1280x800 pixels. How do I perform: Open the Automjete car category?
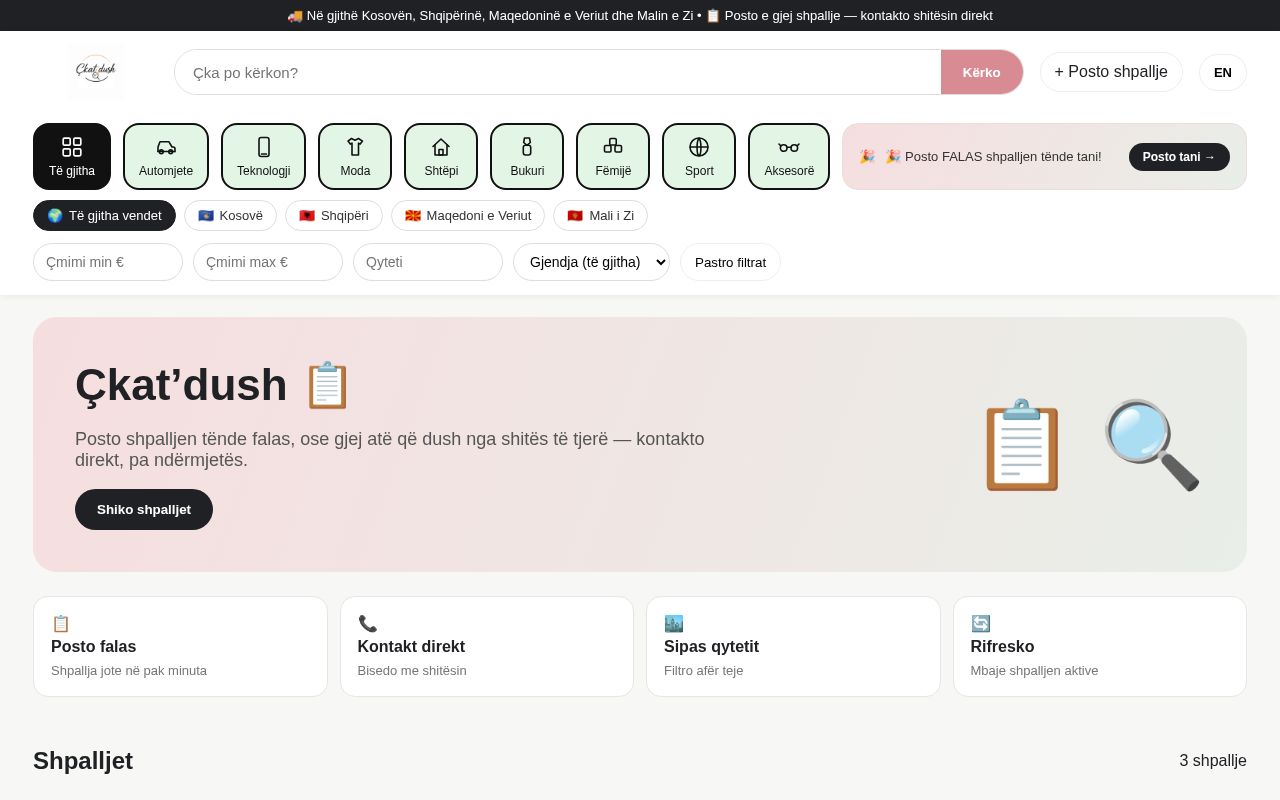(166, 156)
